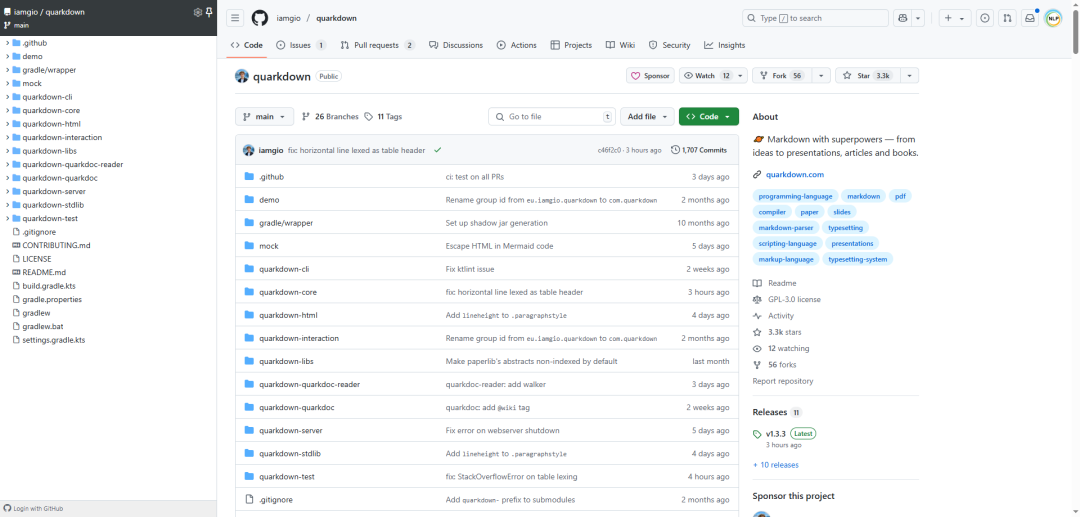
Task: Open the + 10 releases link
Action: pos(776,465)
